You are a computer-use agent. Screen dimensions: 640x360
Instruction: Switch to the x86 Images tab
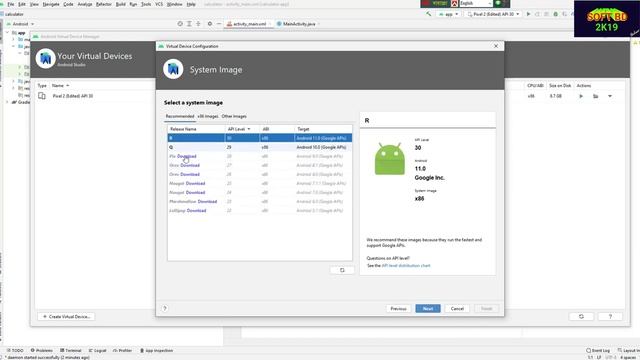coord(208,116)
